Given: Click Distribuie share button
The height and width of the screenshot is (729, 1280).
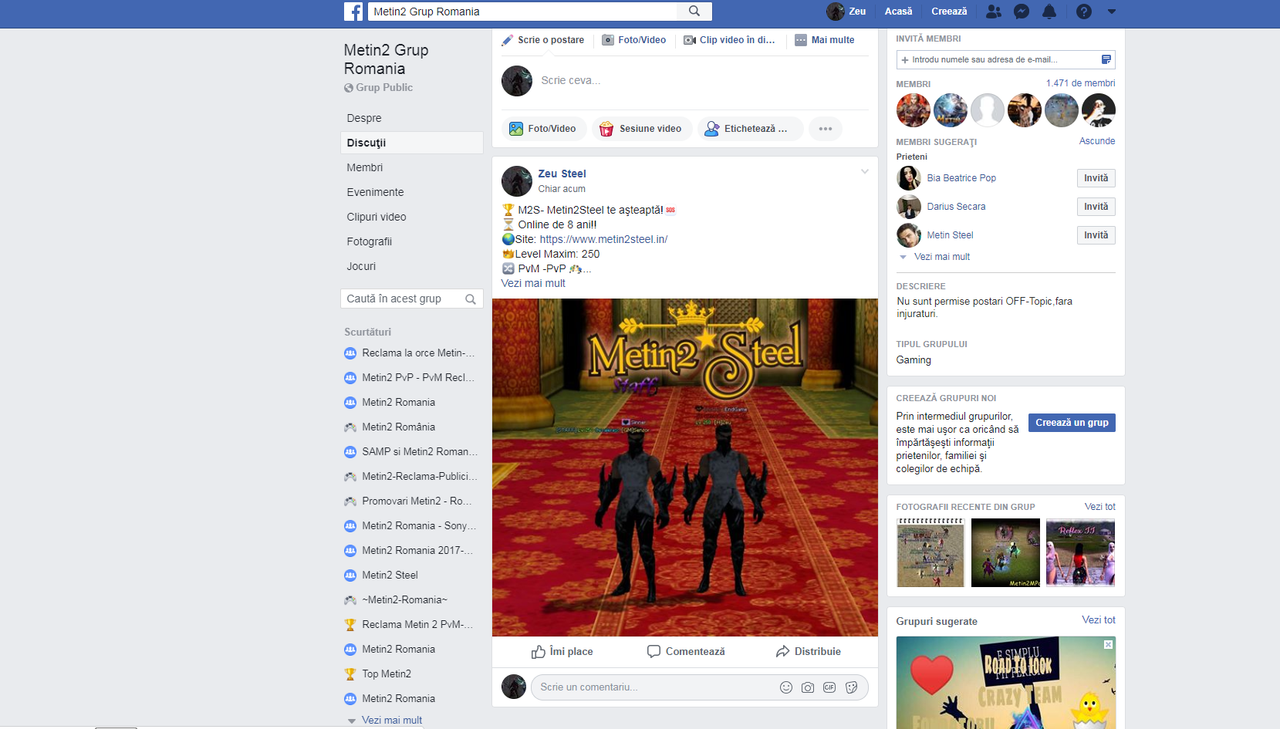Looking at the screenshot, I should pyautogui.click(x=808, y=651).
